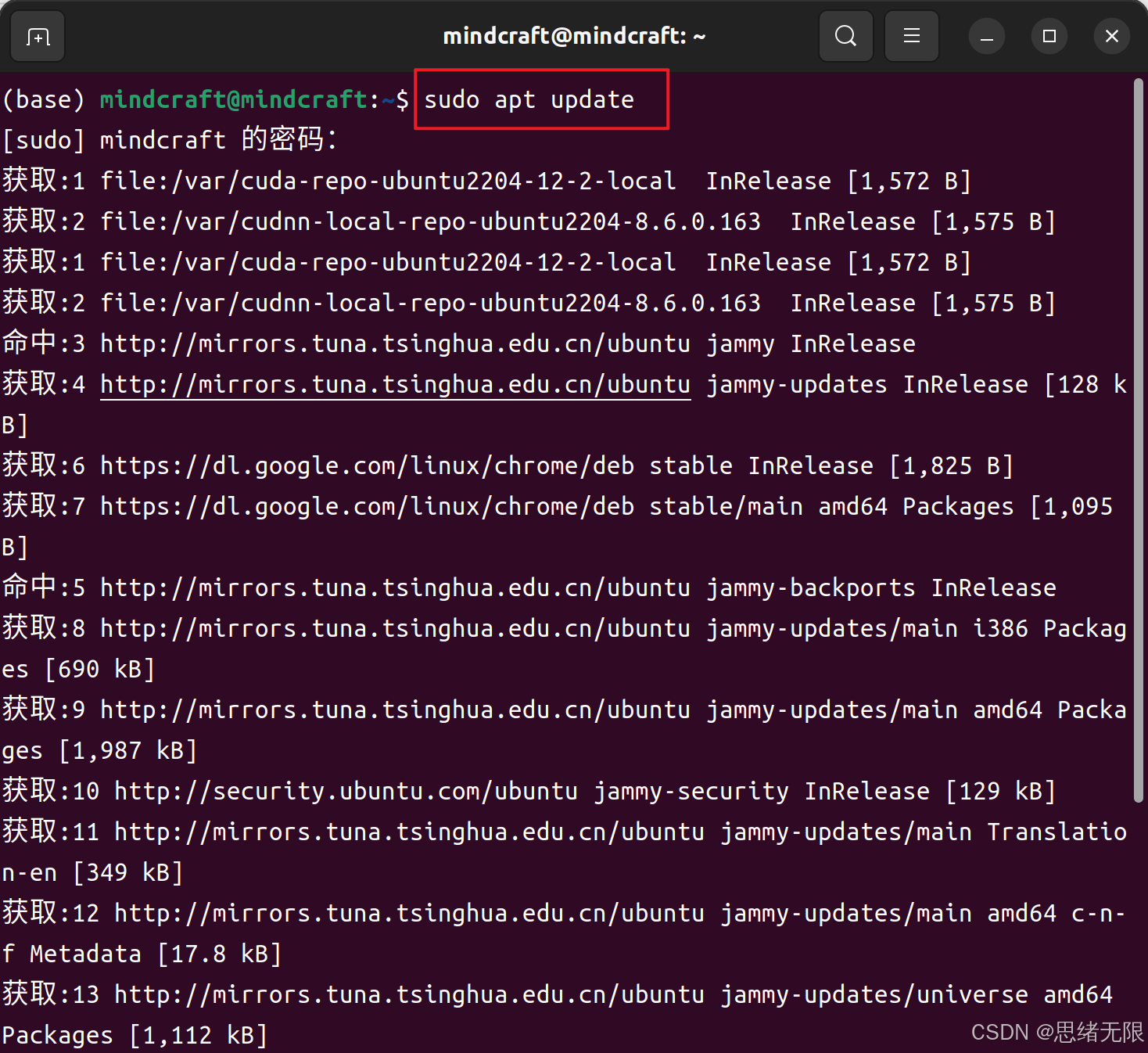Viewport: 1148px width, 1053px height.
Task: Click the '(base)' conda environment text
Action: click(43, 99)
